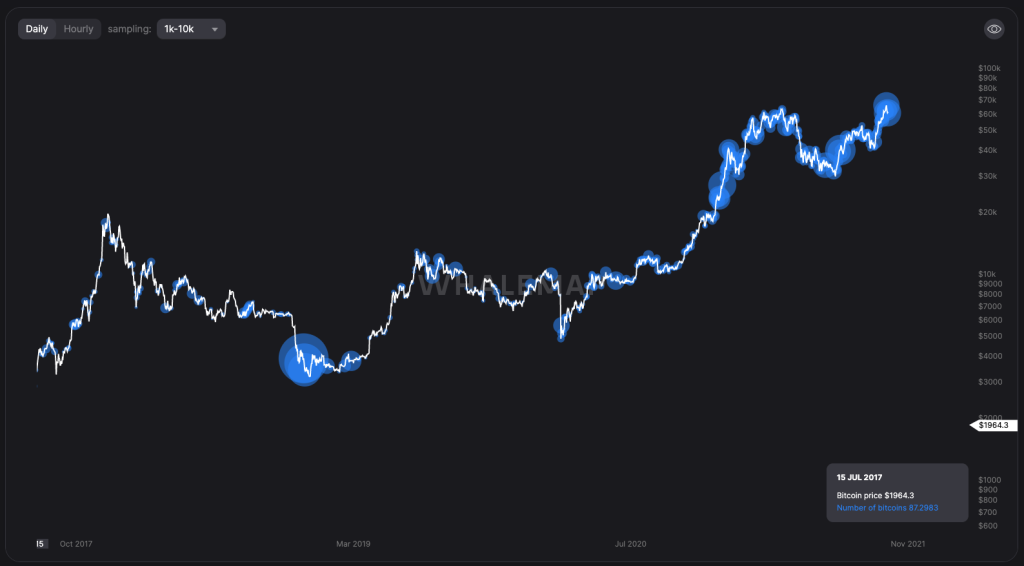This screenshot has height=566, width=1024.
Task: Click the Oct 2017 date axis label
Action: click(x=77, y=544)
